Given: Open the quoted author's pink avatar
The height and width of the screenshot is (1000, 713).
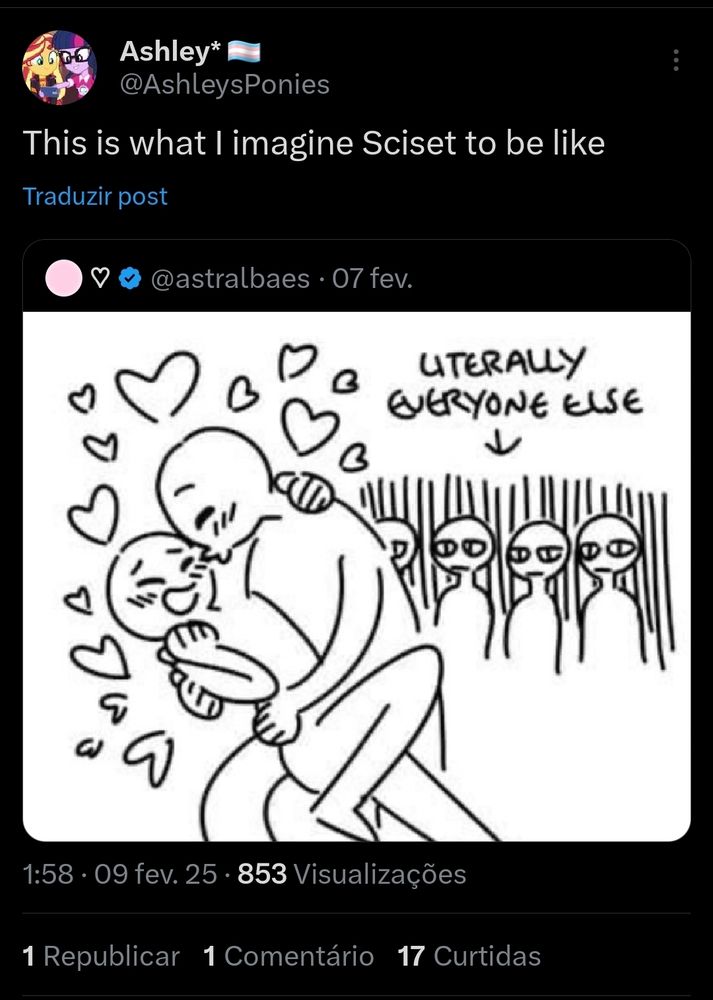Looking at the screenshot, I should 62,279.
